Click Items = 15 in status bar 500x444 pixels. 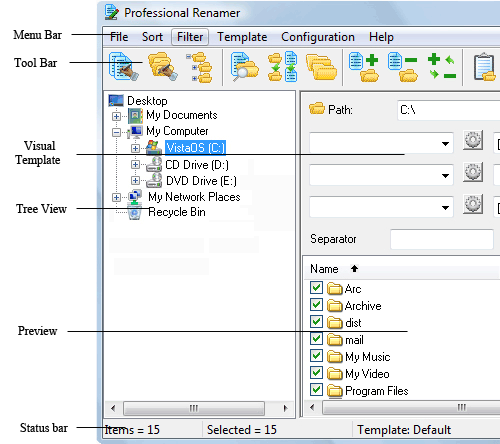132,430
